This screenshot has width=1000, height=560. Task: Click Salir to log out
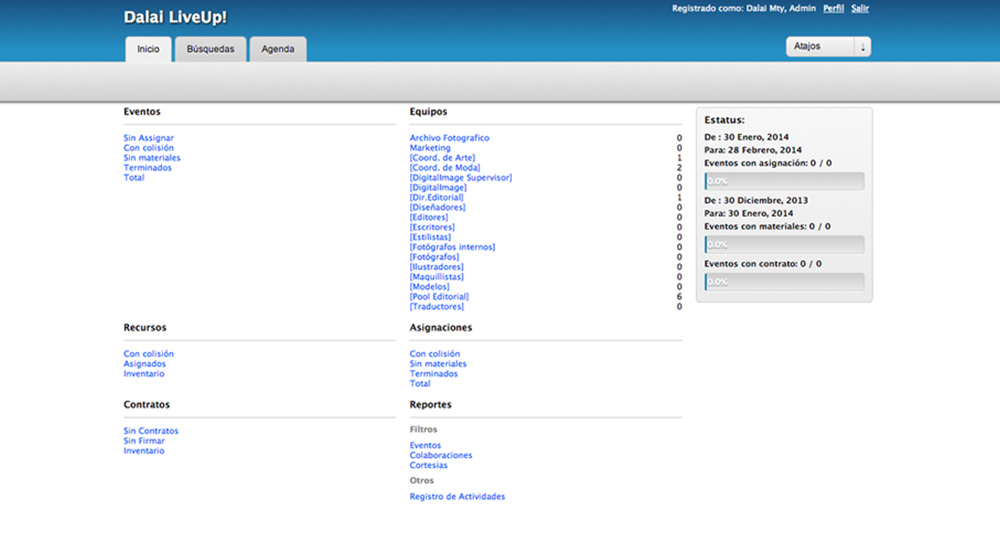pos(860,8)
